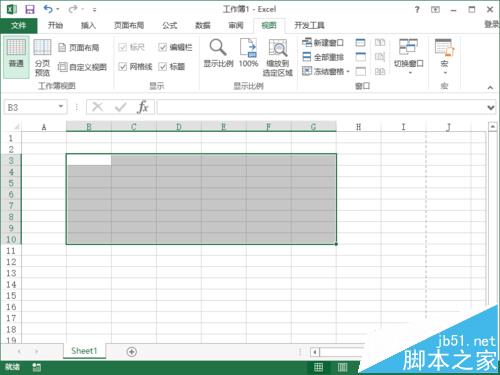Click the synchronous scrolling icon

click(x=380, y=57)
